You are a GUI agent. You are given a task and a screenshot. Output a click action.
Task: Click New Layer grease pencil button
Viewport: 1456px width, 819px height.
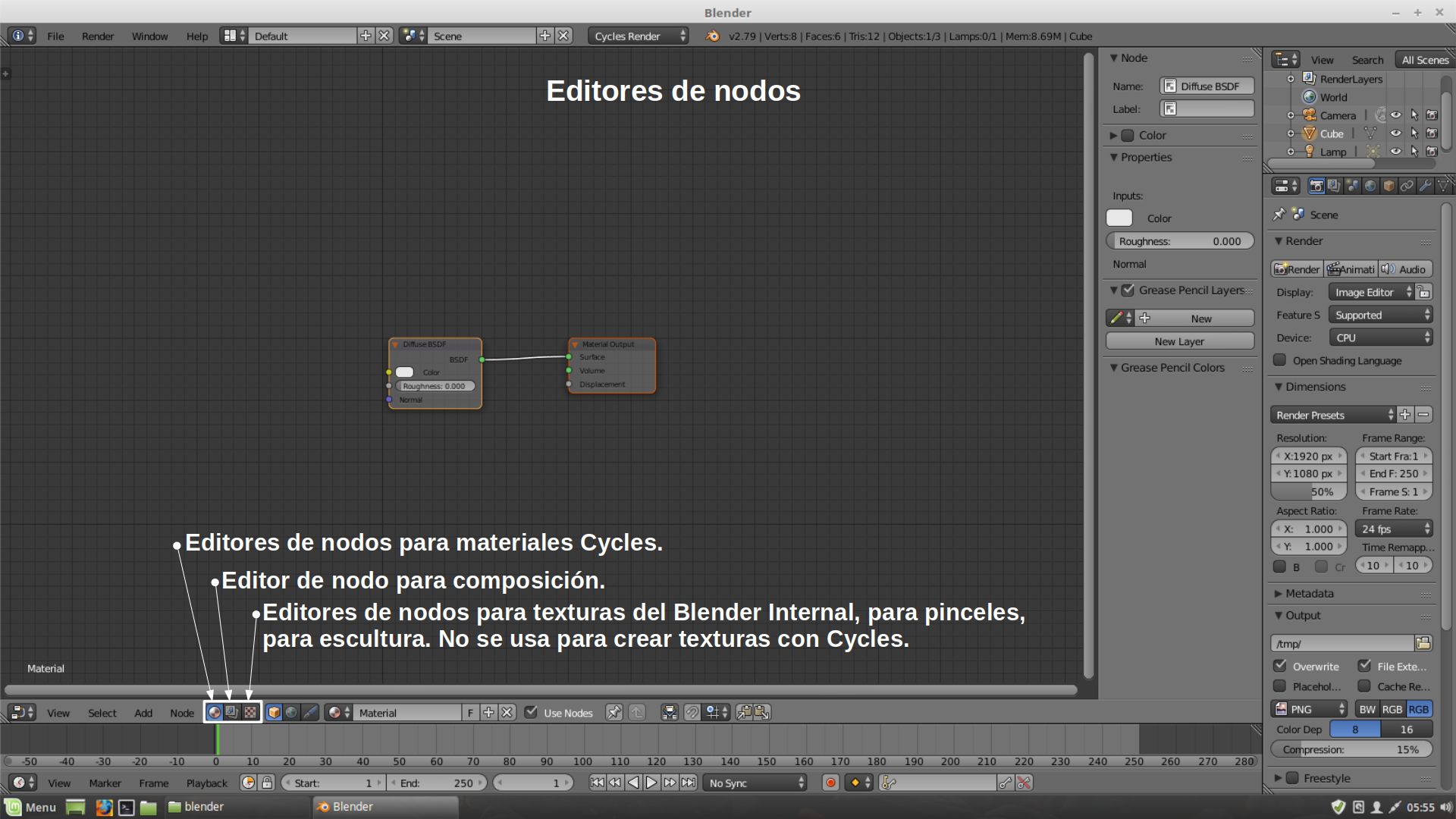[x=1179, y=341]
